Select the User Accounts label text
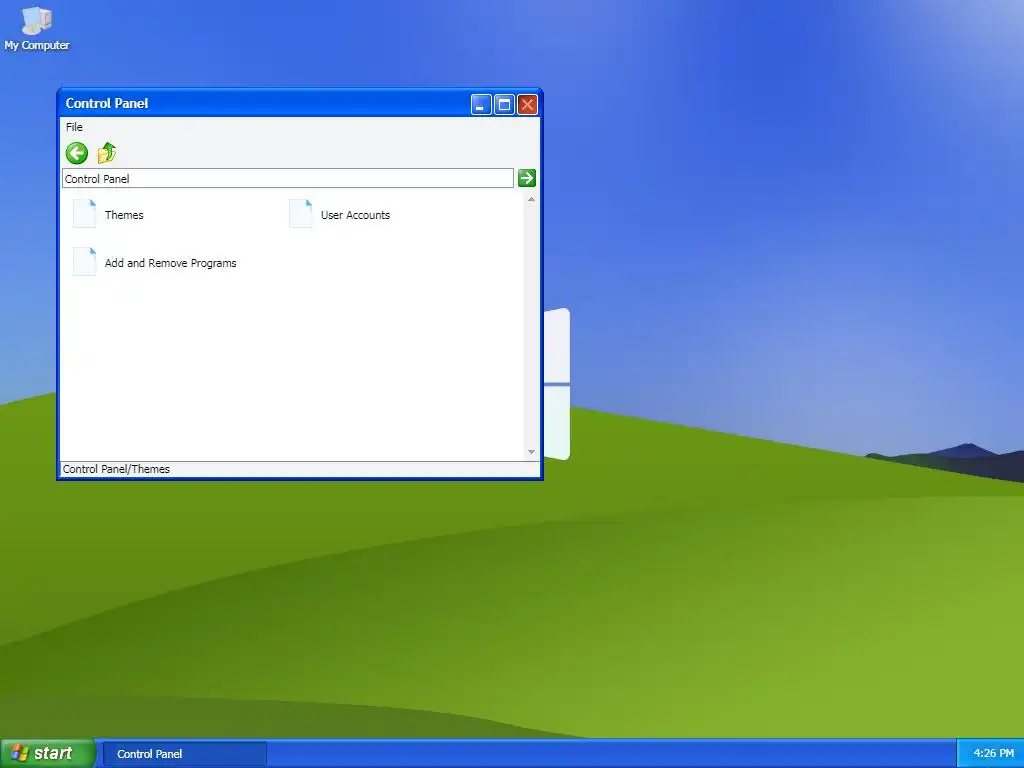1024x768 pixels. point(355,215)
